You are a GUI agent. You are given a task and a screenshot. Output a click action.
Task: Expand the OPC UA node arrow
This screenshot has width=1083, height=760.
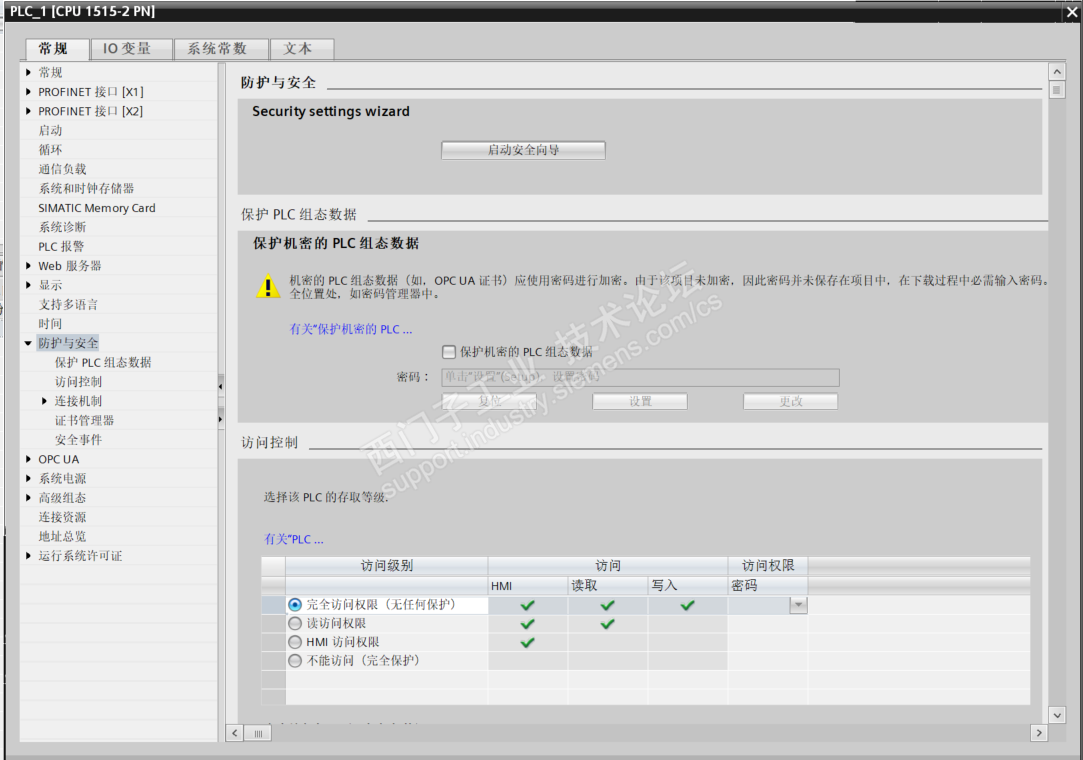(x=28, y=459)
